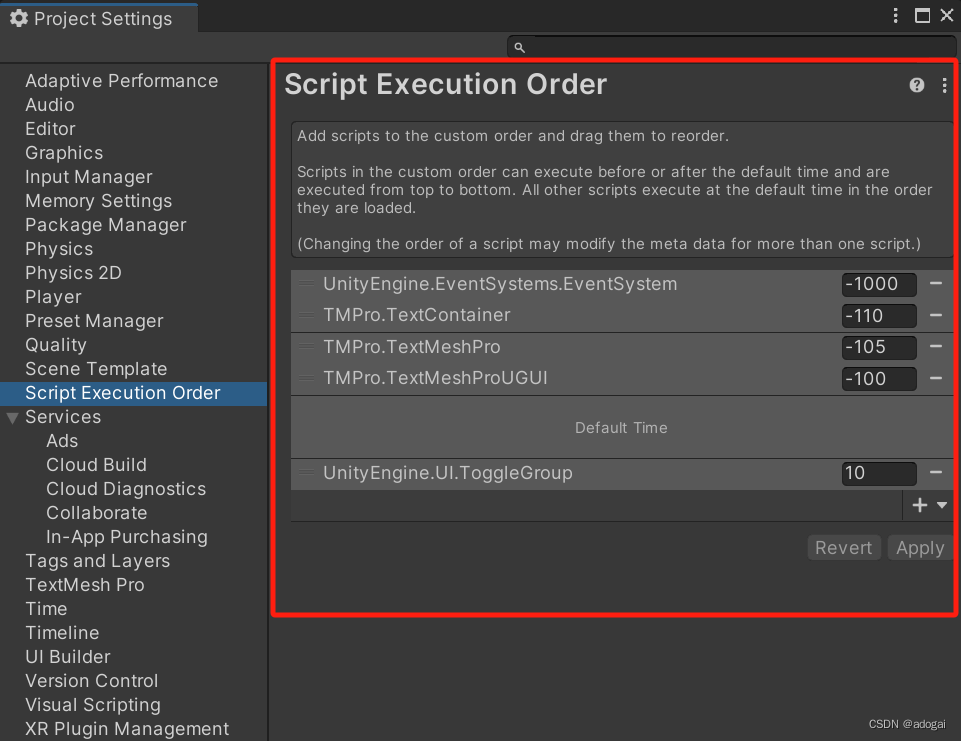The height and width of the screenshot is (741, 961).
Task: Click the plus icon to add a script
Action: click(x=919, y=505)
